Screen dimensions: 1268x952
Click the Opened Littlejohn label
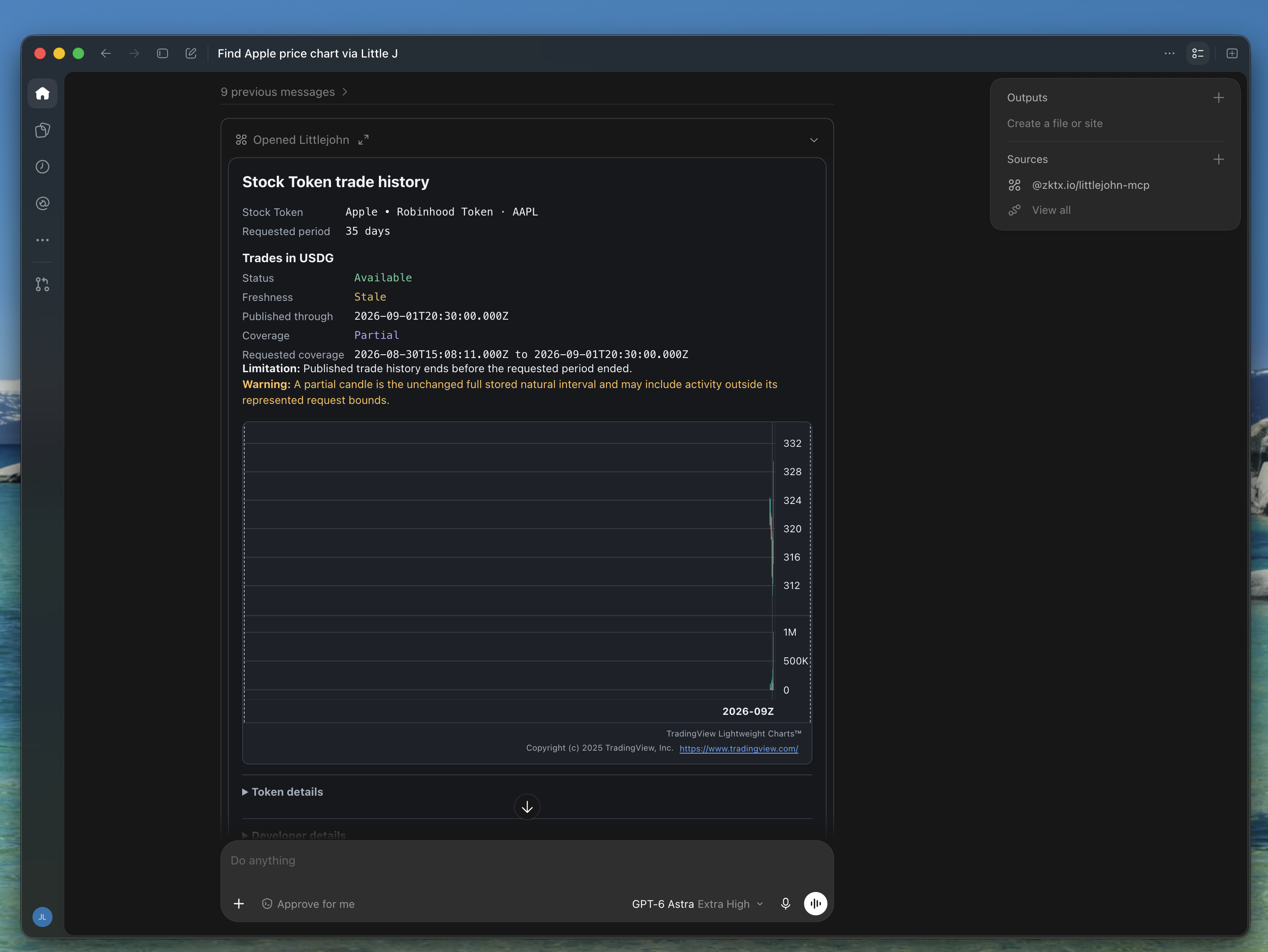point(301,140)
